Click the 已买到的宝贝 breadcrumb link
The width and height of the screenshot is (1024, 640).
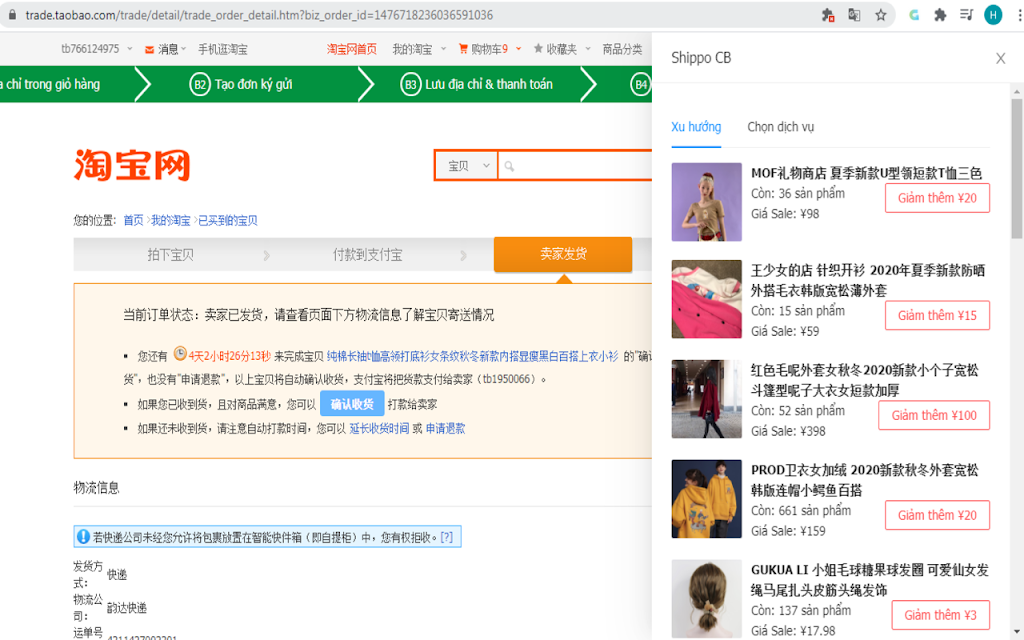(228, 221)
